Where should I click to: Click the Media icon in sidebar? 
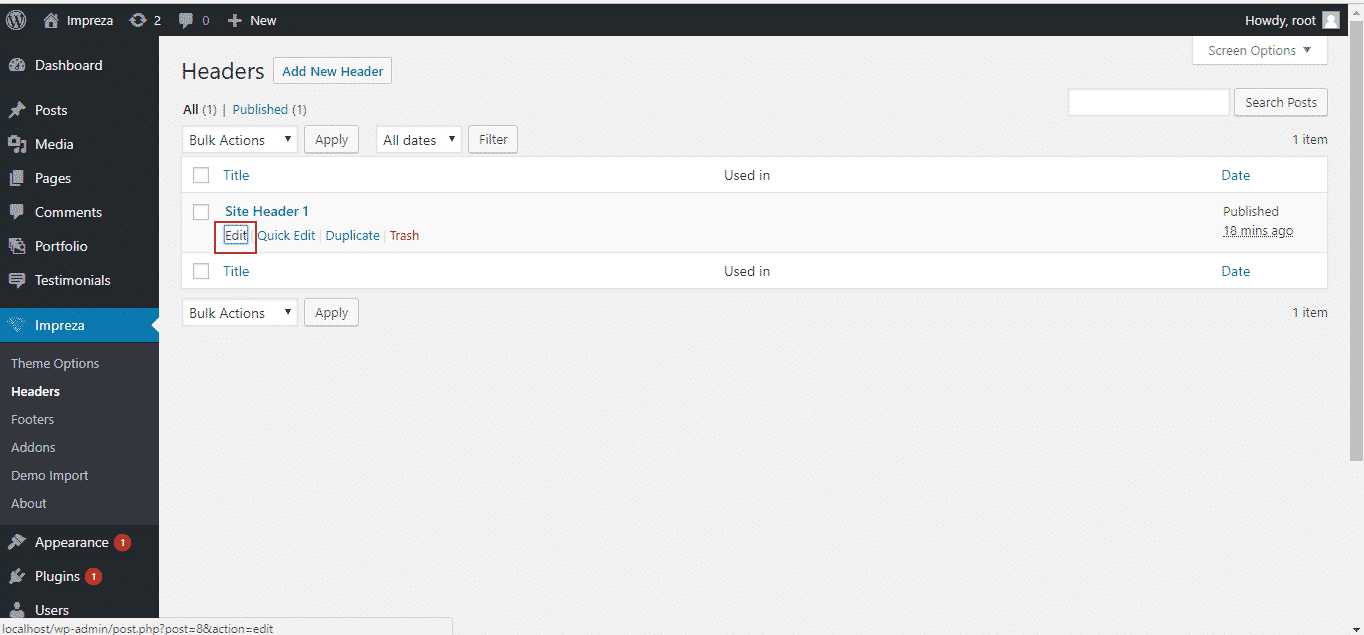click(x=17, y=144)
